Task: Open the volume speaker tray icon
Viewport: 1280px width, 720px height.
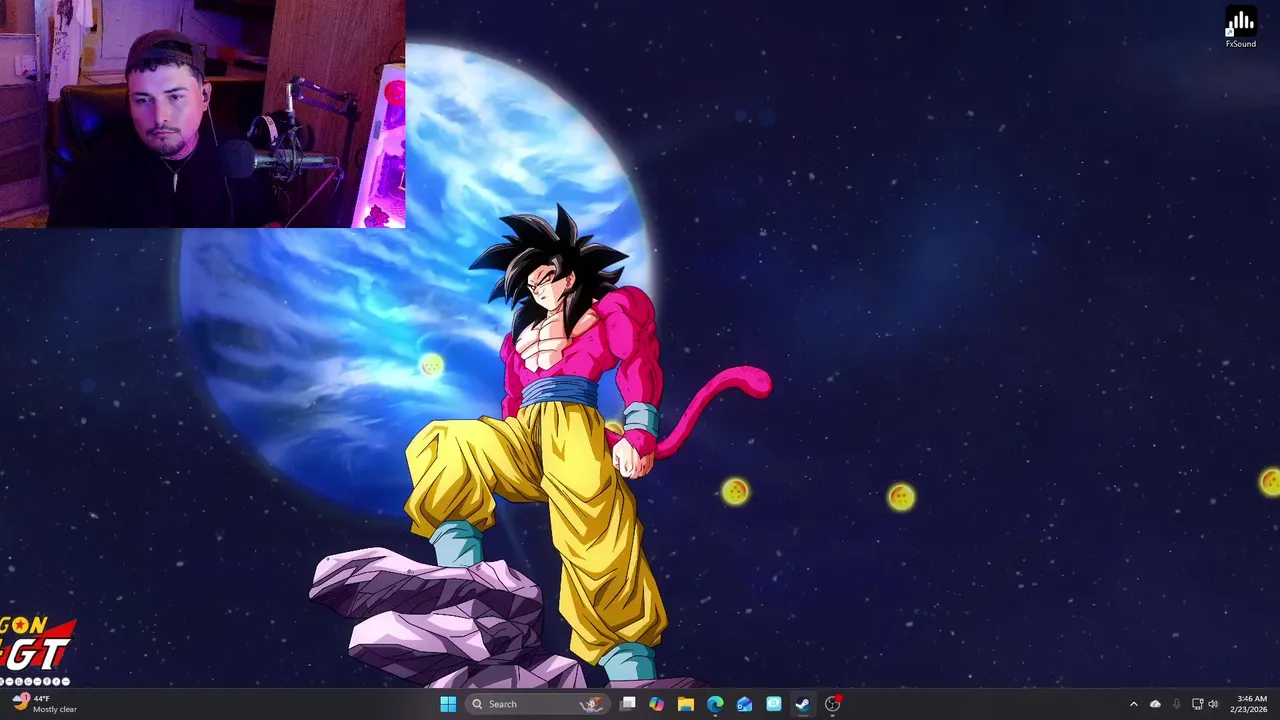Action: coord(1213,704)
